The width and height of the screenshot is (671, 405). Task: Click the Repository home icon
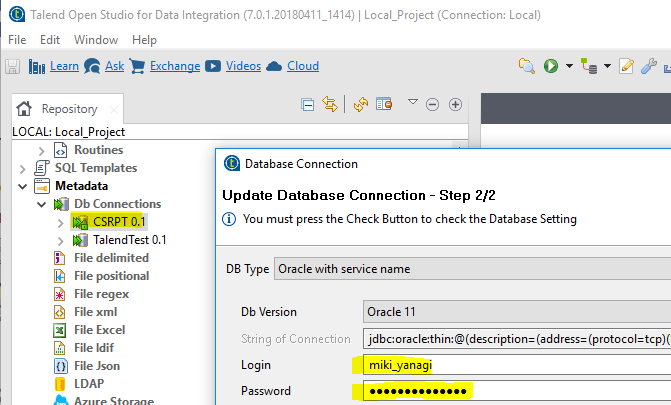pyautogui.click(x=24, y=109)
